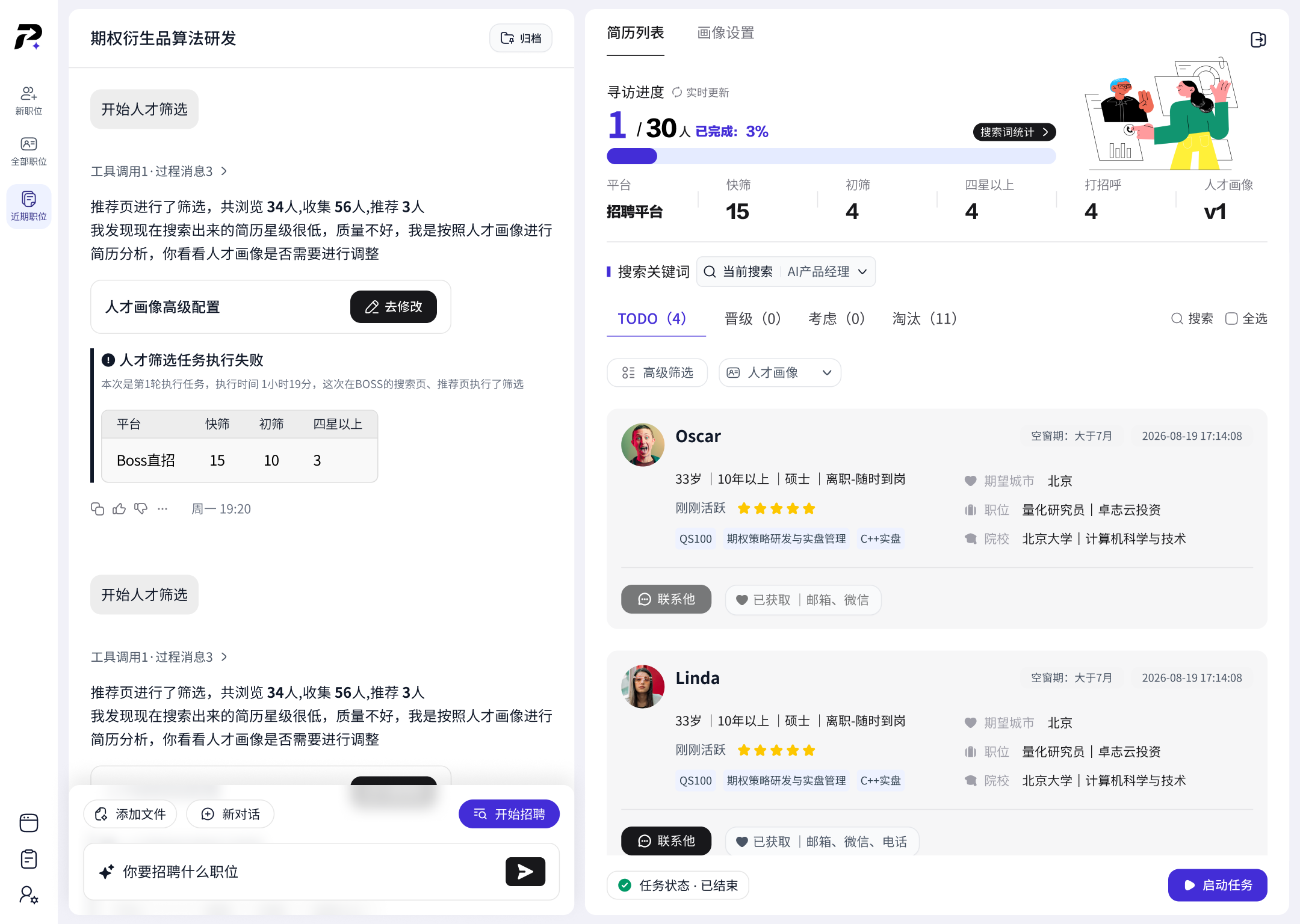Click the Boss直招 table row
The height and width of the screenshot is (924, 1300).
(240, 460)
